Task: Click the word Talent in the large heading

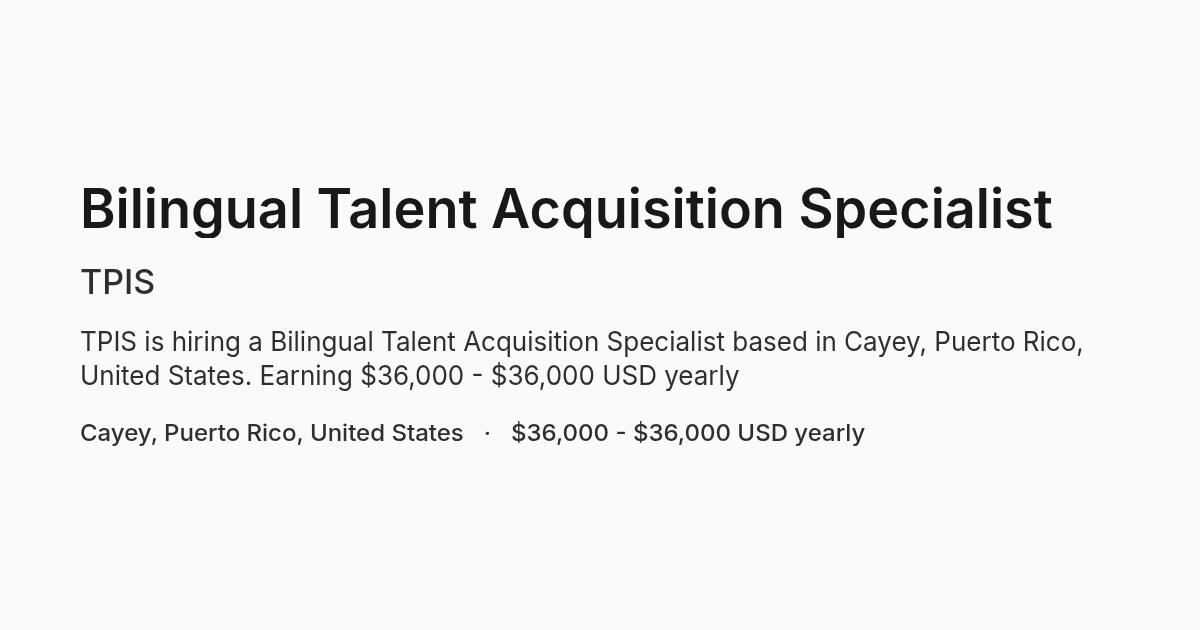Action: point(396,209)
